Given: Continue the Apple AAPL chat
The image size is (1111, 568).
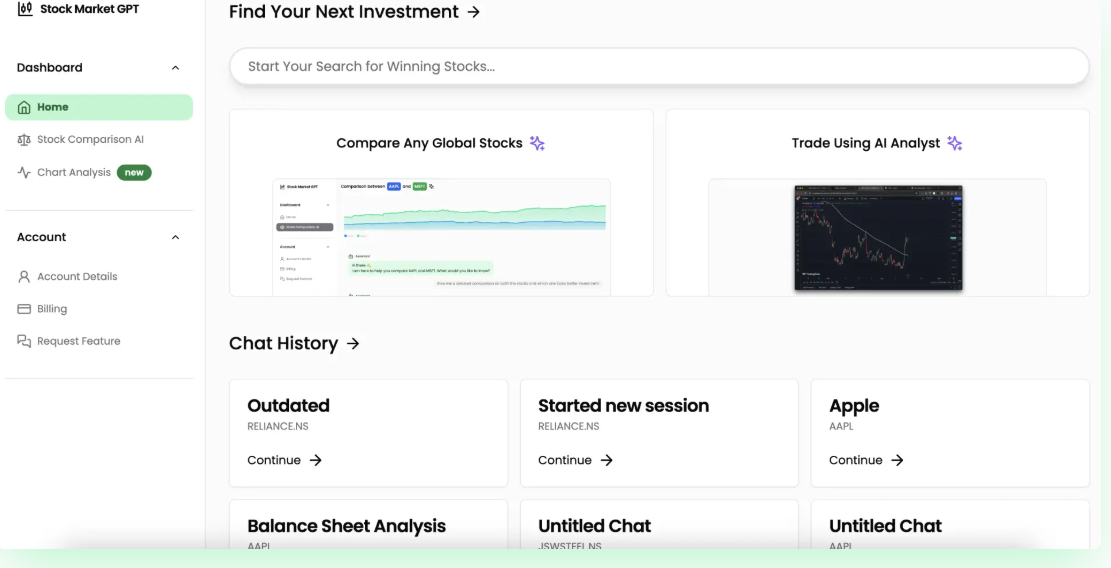Looking at the screenshot, I should coord(866,460).
